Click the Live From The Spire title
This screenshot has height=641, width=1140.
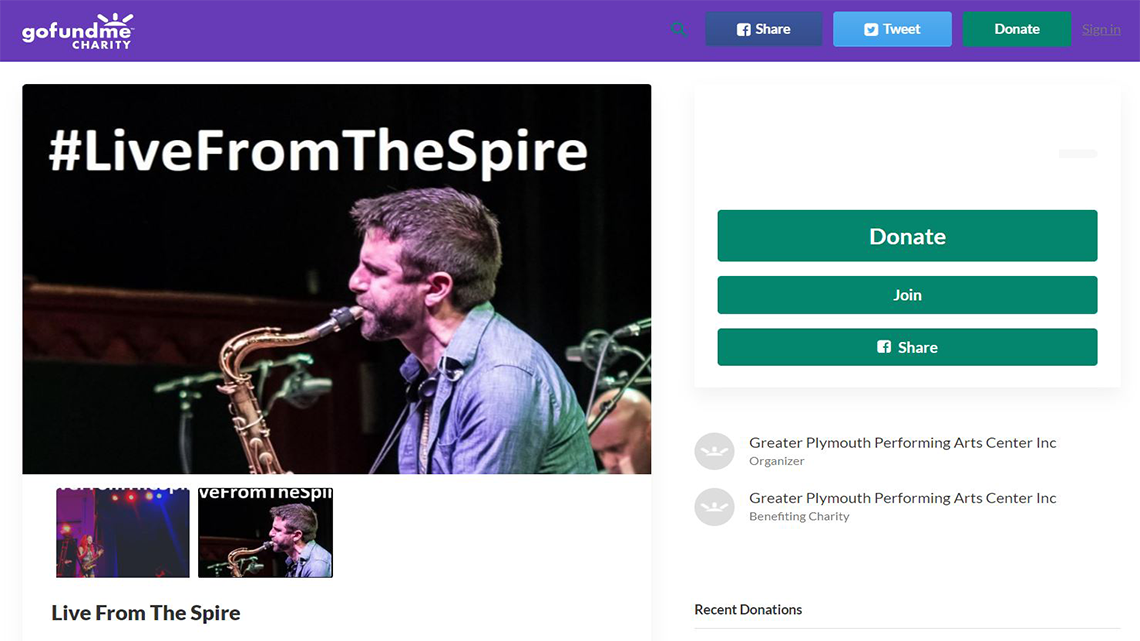(x=146, y=613)
